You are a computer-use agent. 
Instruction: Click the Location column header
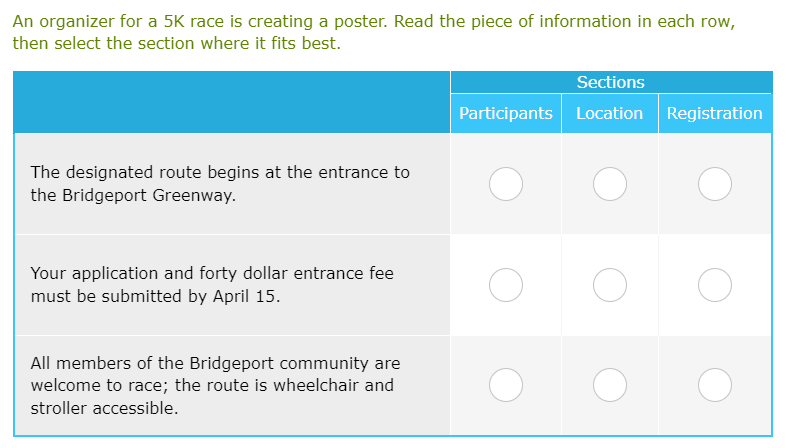click(609, 114)
